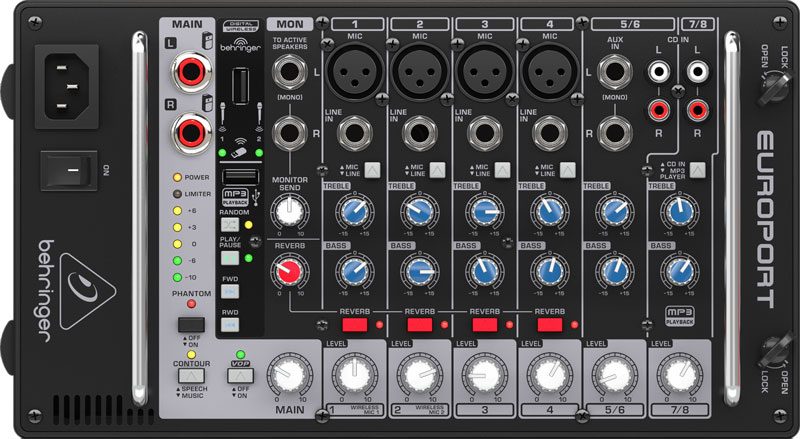
Task: Click MON R output jack
Action: pyautogui.click(x=290, y=133)
